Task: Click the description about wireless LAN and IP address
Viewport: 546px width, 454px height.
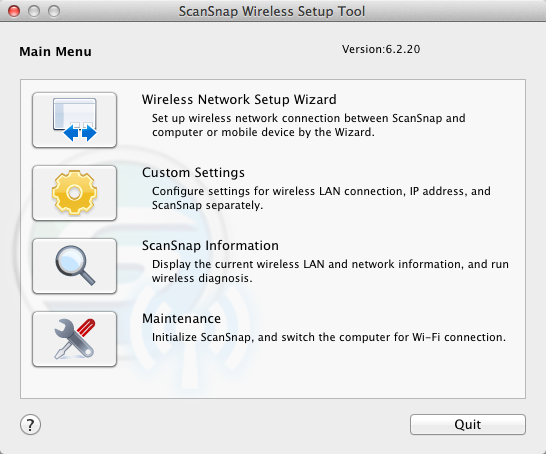Action: pos(321,198)
